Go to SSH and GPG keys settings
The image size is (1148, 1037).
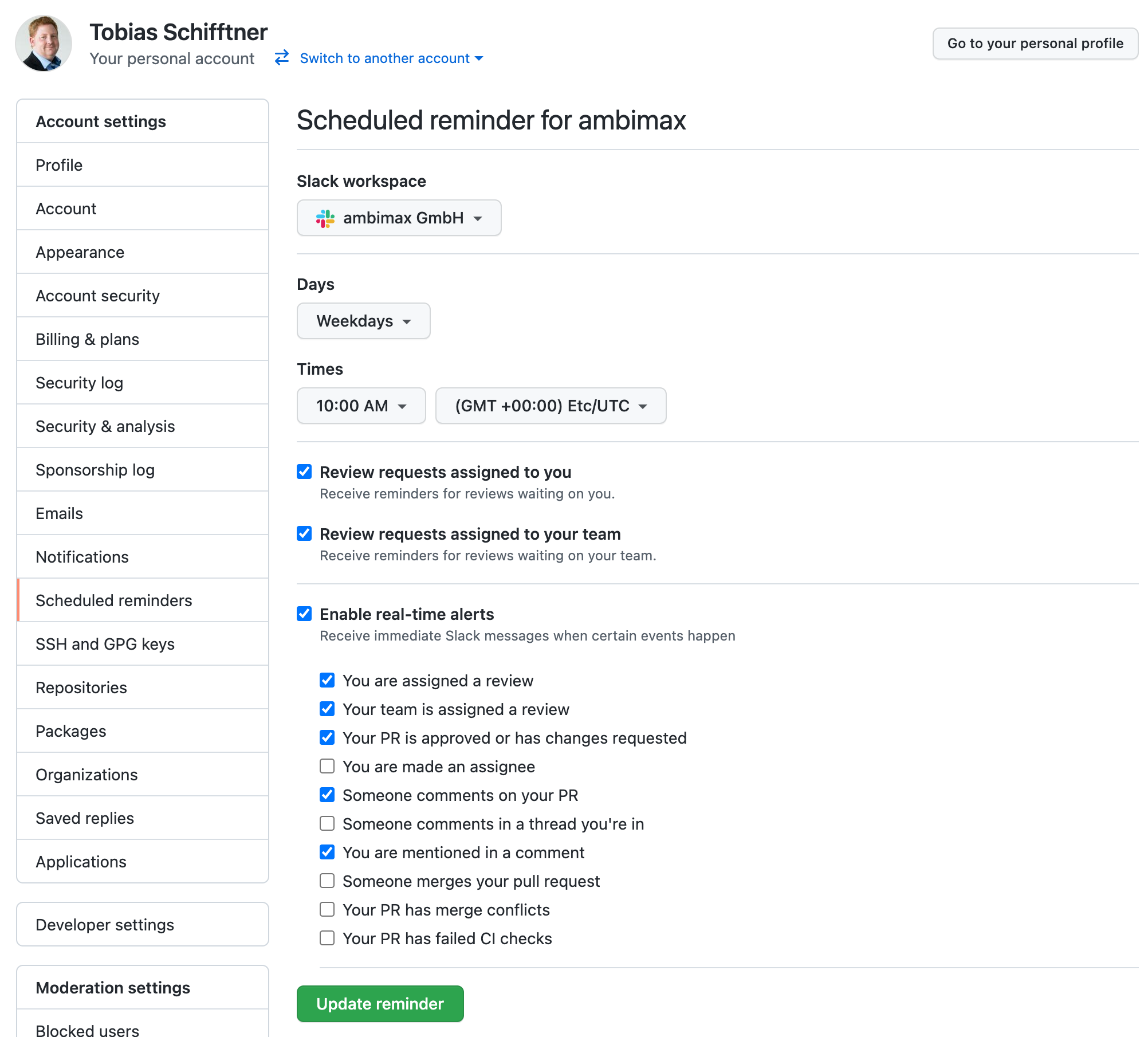coord(105,644)
